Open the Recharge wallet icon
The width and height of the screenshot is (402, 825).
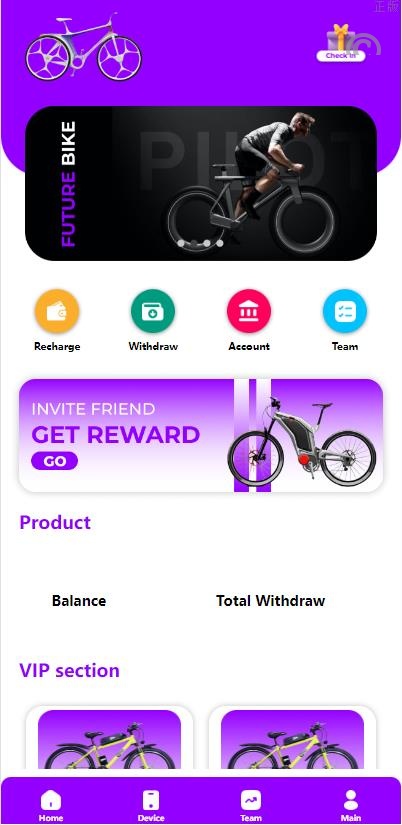click(x=57, y=311)
